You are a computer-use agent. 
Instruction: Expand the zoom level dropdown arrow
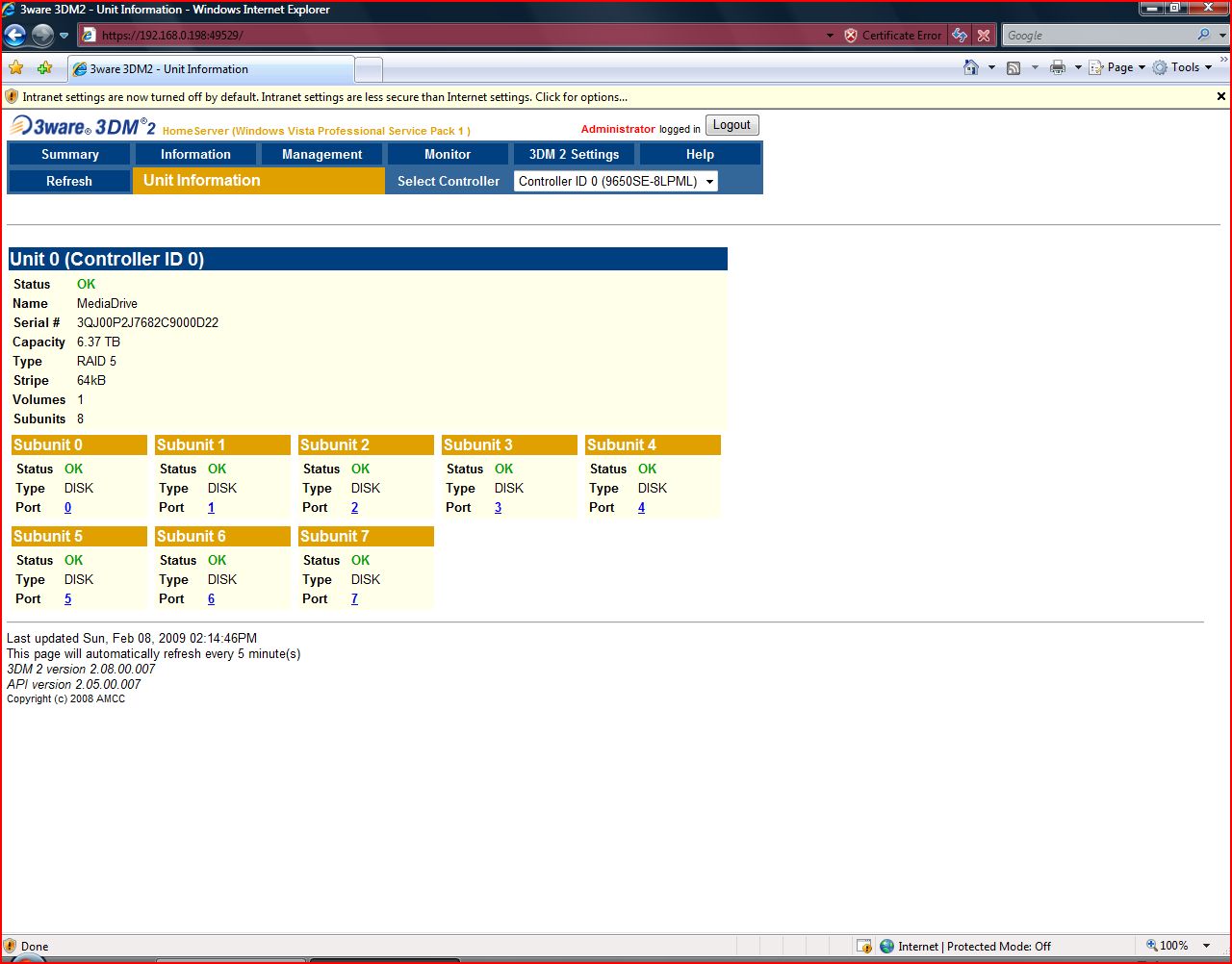(1206, 946)
